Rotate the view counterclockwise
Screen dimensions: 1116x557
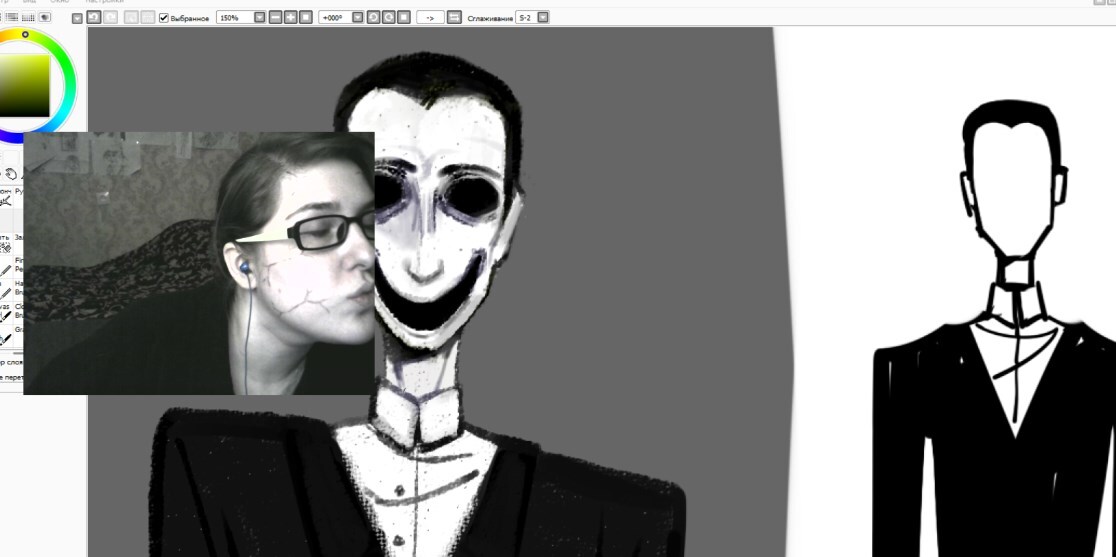coord(373,17)
